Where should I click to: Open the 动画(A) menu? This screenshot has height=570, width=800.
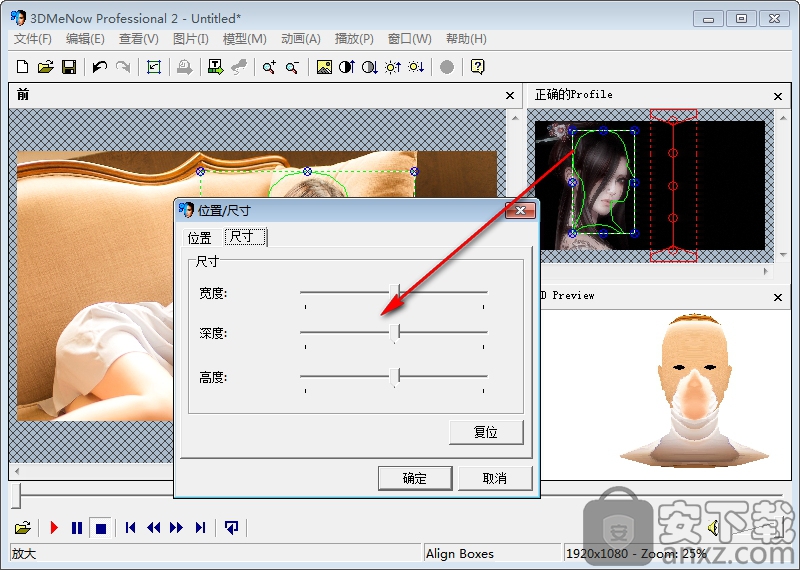301,39
